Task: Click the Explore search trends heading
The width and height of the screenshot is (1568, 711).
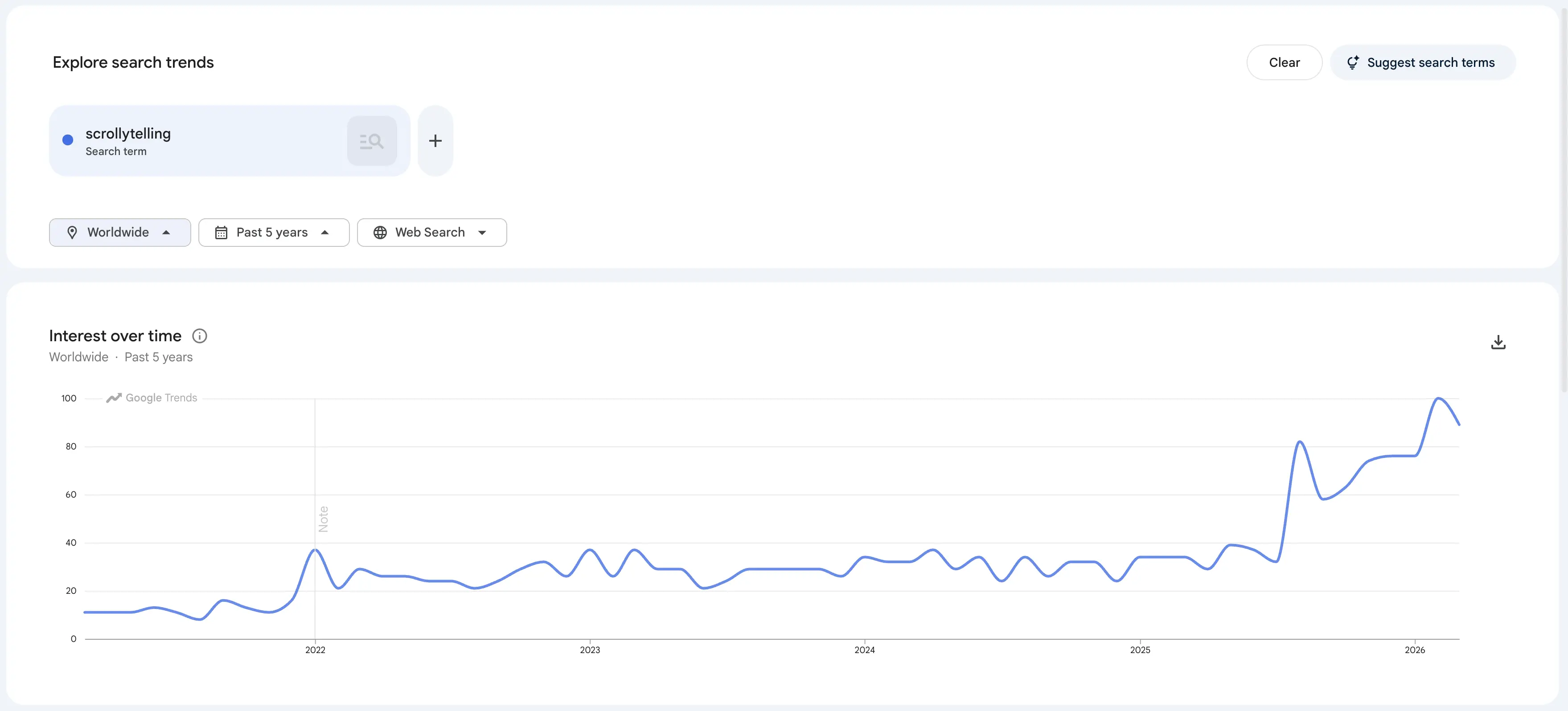Action: 133,62
